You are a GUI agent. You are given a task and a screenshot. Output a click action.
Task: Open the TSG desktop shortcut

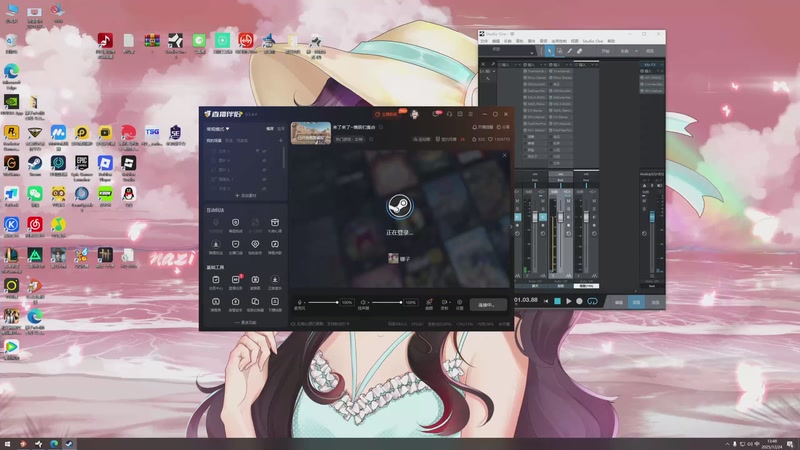click(152, 133)
